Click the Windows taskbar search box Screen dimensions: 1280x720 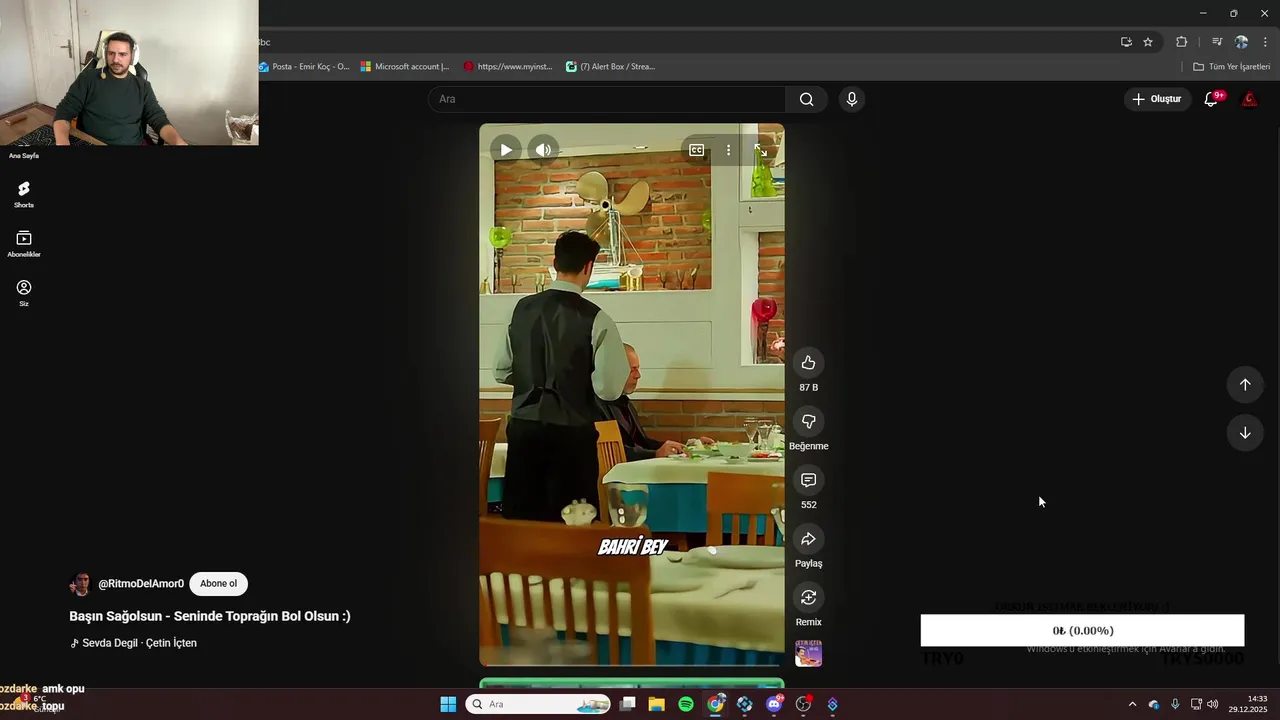click(x=538, y=704)
